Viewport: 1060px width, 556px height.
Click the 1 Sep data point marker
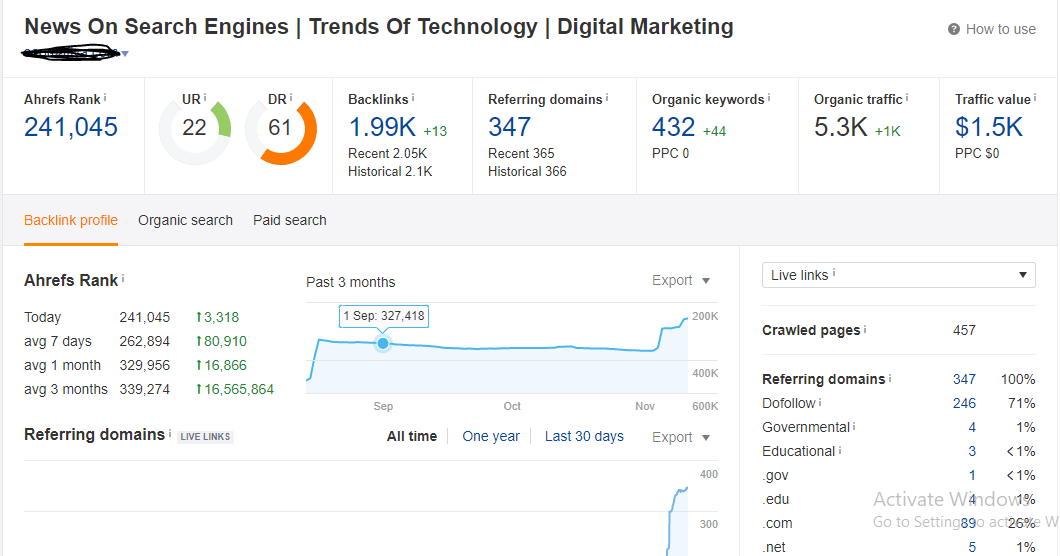coord(383,343)
